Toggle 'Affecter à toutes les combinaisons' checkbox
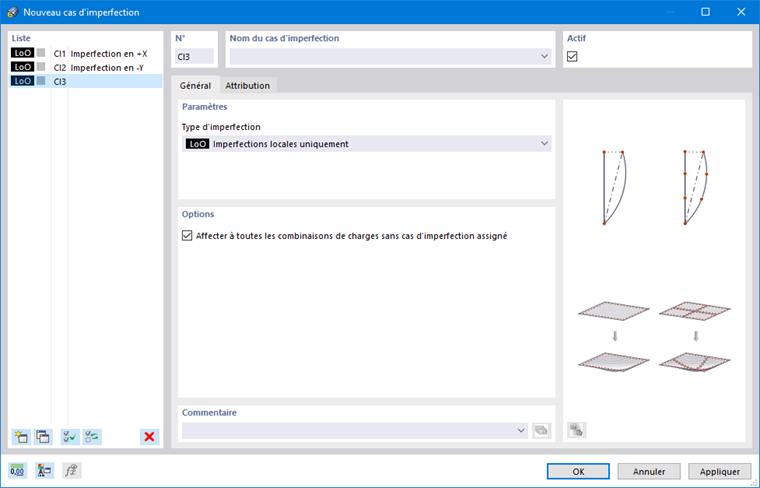Image resolution: width=760 pixels, height=488 pixels. [x=187, y=236]
